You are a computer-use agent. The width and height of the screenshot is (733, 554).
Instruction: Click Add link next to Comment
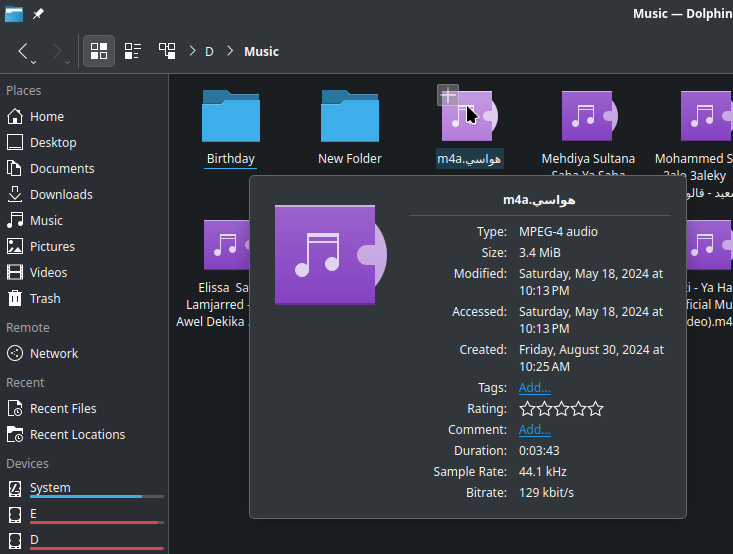535,430
